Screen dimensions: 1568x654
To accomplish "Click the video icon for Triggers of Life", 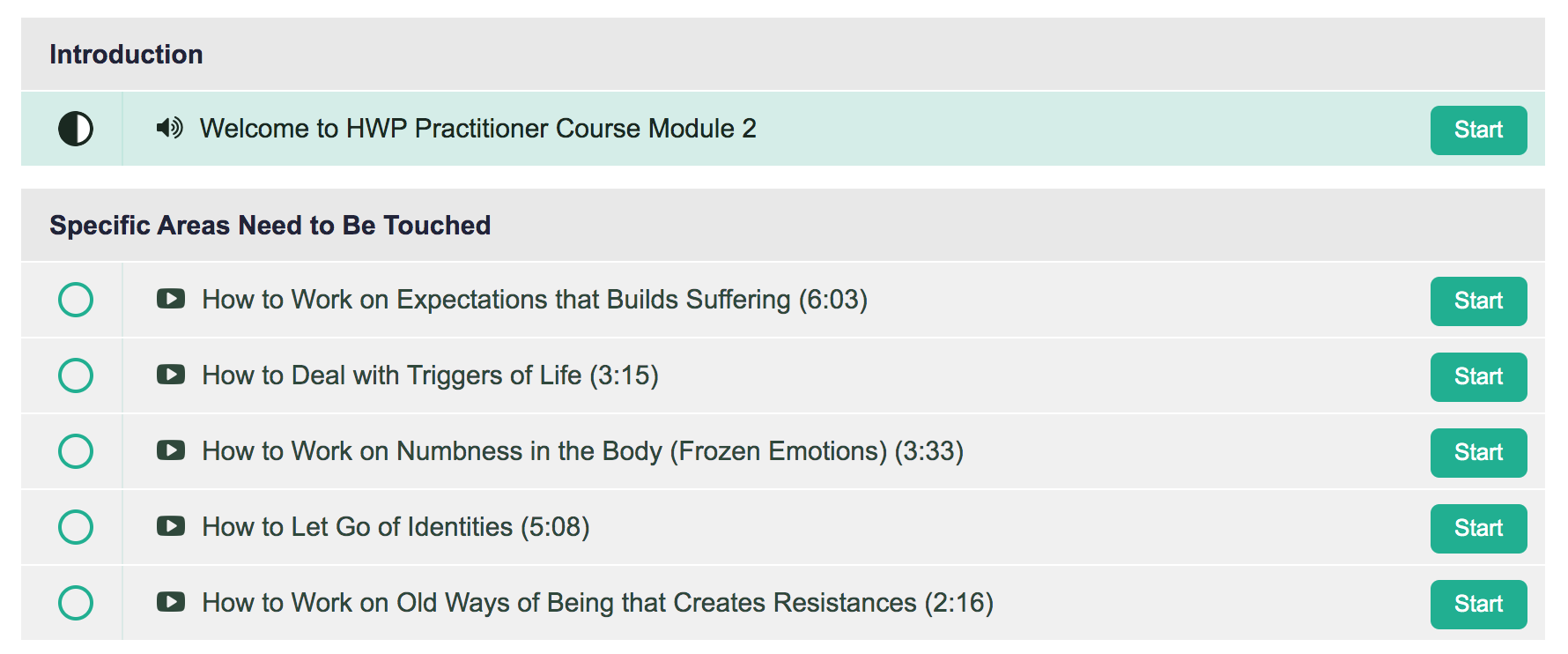I will pos(171,375).
